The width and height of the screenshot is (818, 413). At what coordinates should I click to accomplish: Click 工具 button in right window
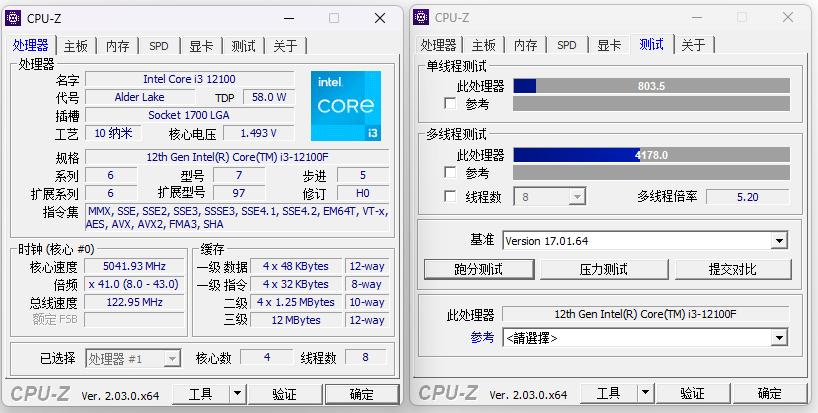point(609,393)
